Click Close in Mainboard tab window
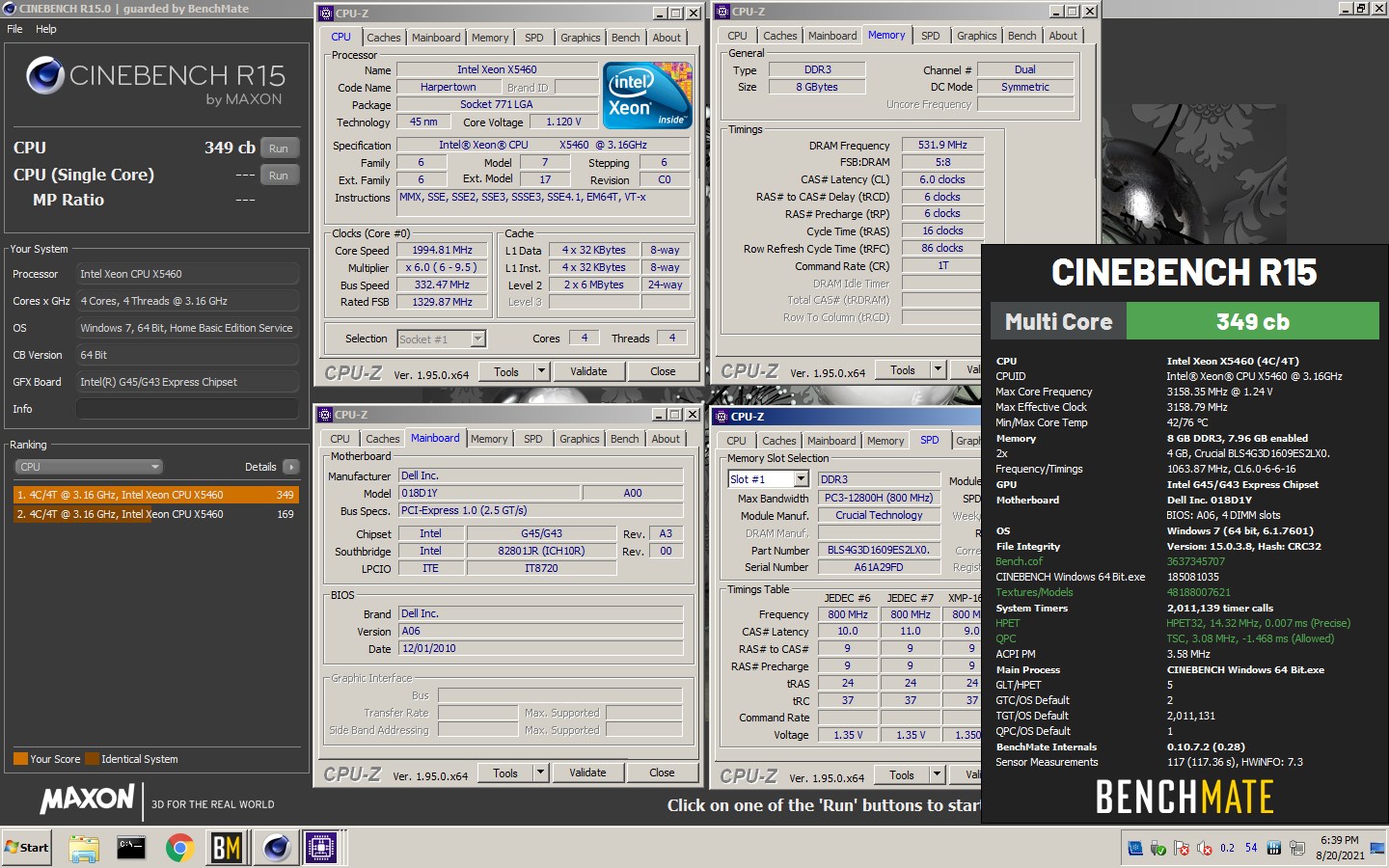 point(662,773)
